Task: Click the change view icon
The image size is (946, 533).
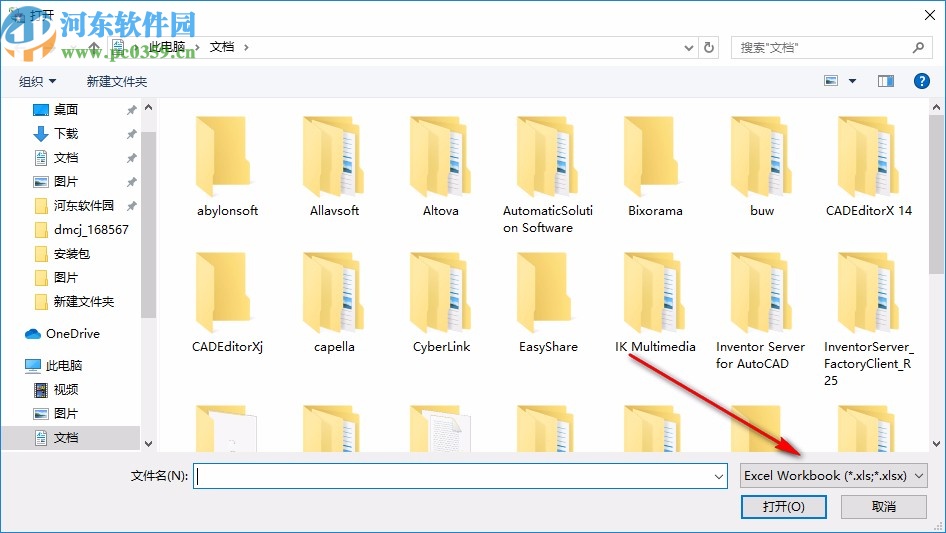Action: pos(831,80)
